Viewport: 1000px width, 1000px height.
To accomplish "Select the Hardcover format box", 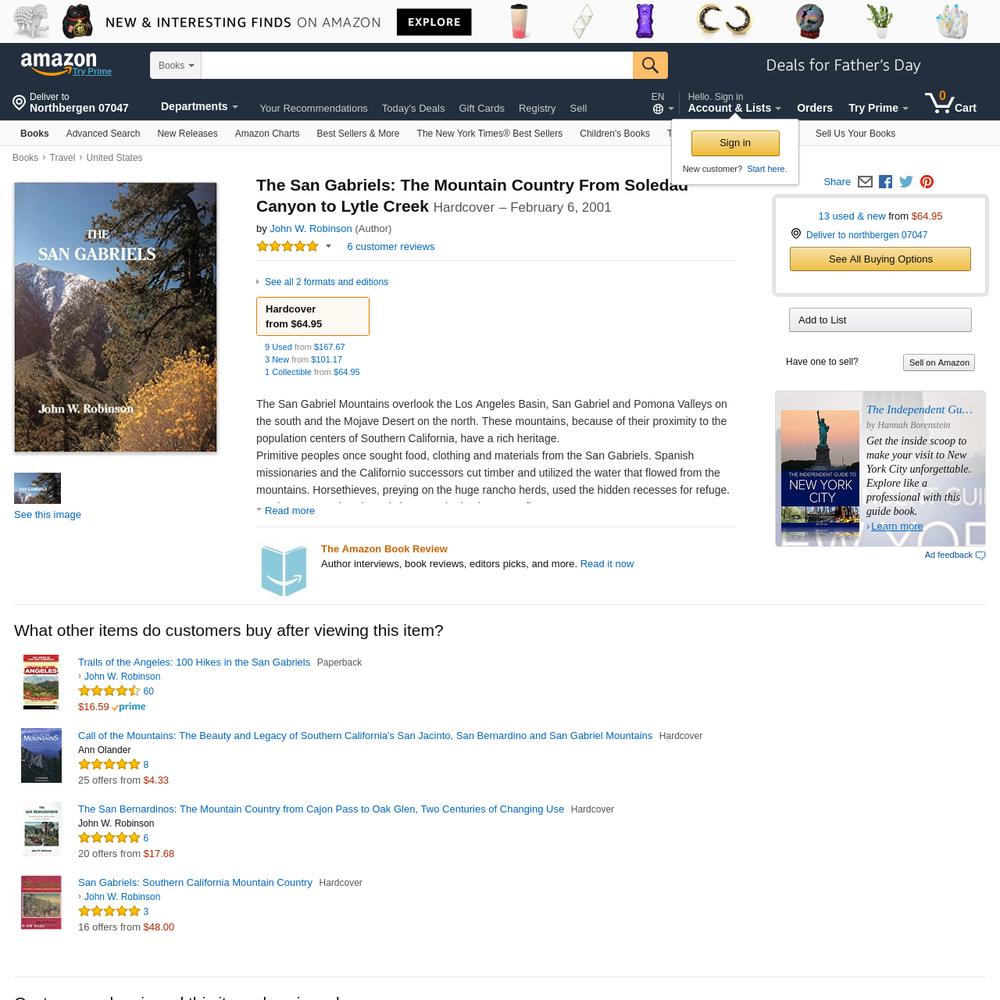I will coord(312,316).
